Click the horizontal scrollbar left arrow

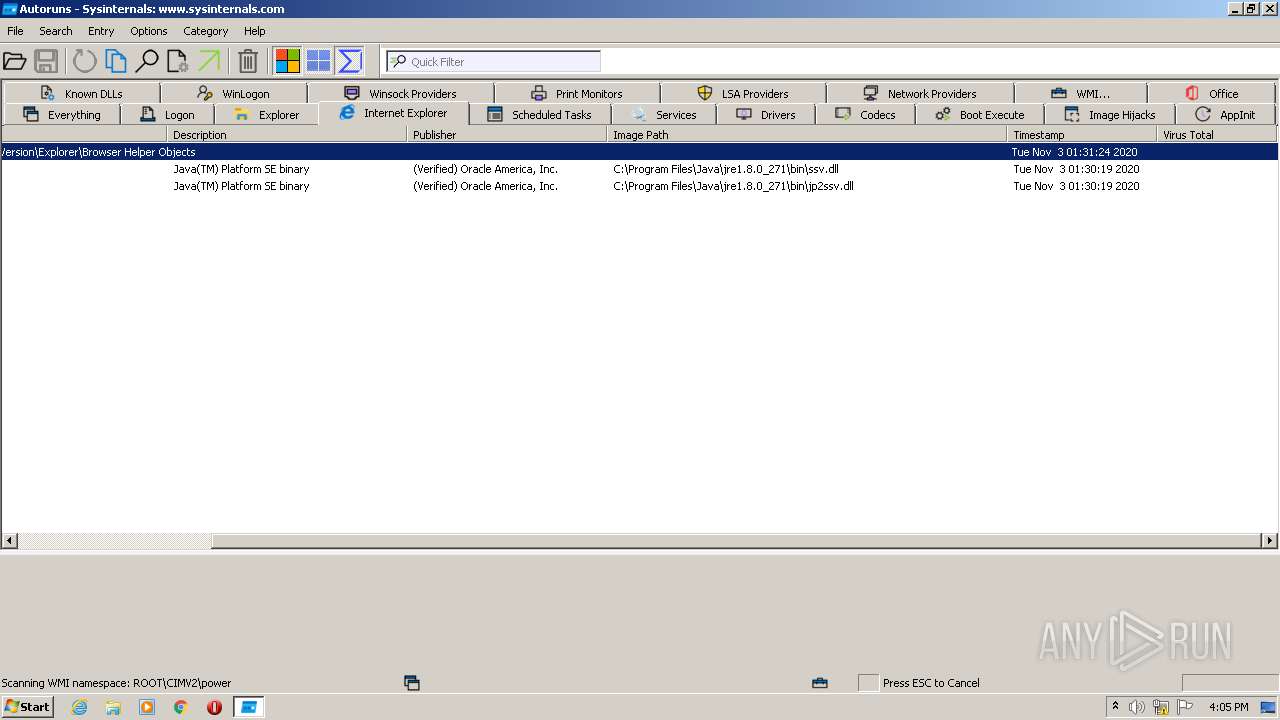click(9, 541)
